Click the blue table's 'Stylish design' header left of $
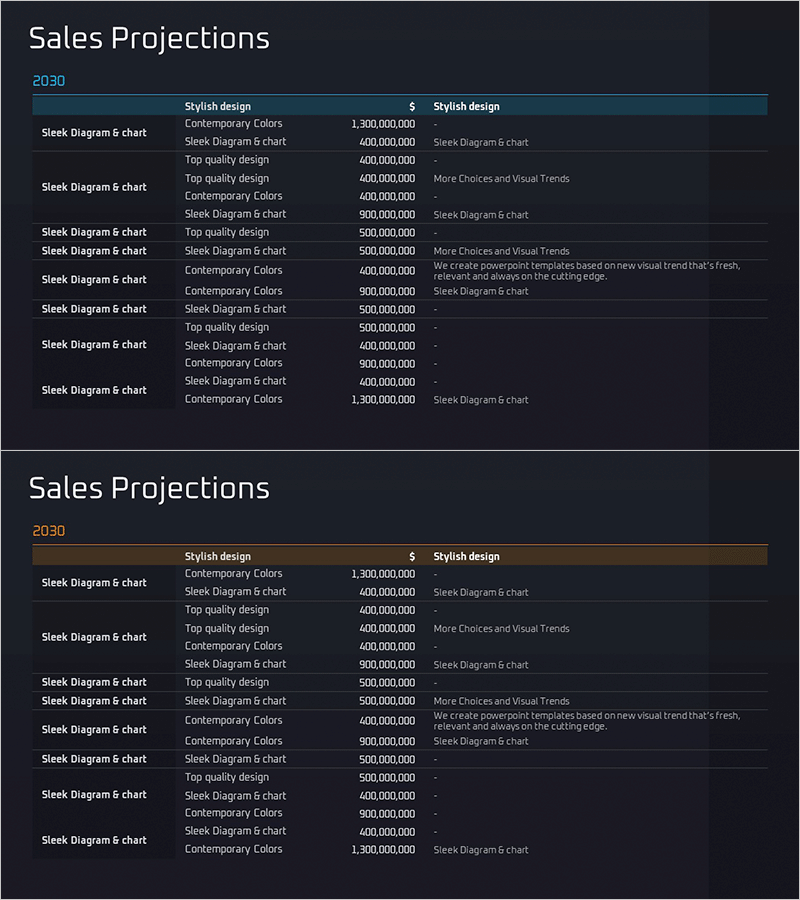The width and height of the screenshot is (800, 900). pyautogui.click(x=218, y=107)
